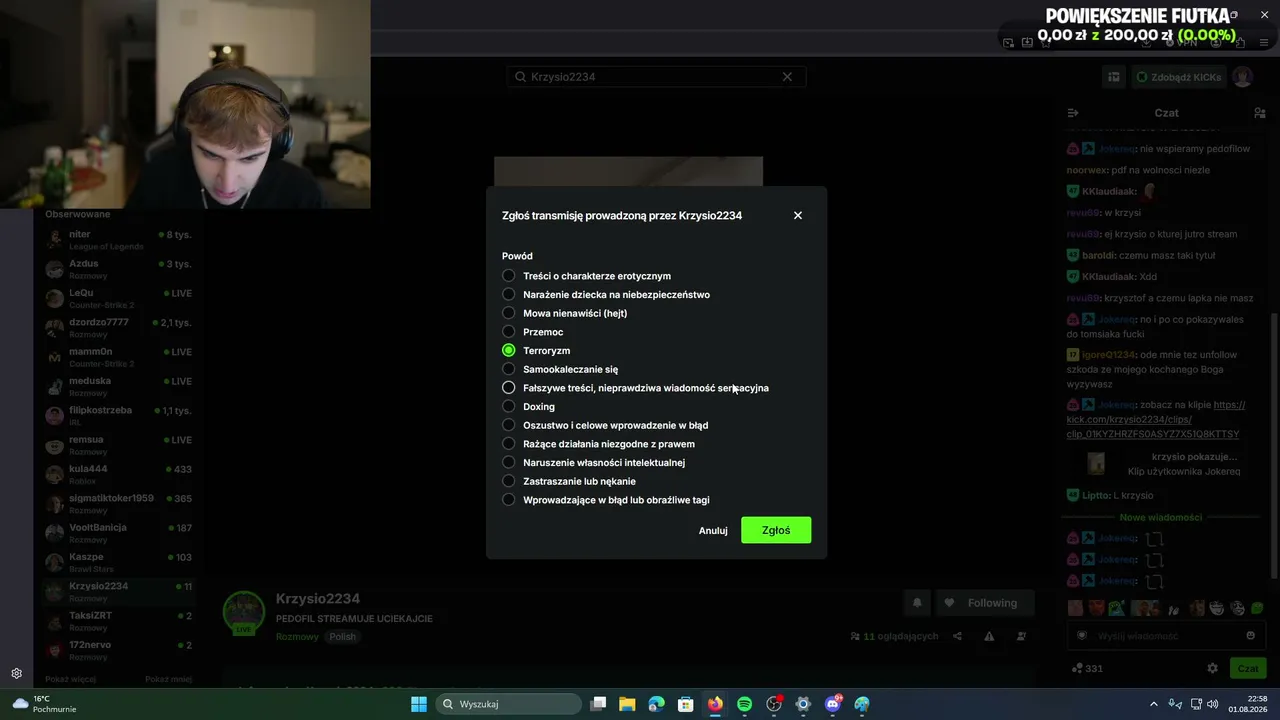This screenshot has height=720, width=1280.
Task: Select the 'Terroryzm' radio button
Action: 509,351
